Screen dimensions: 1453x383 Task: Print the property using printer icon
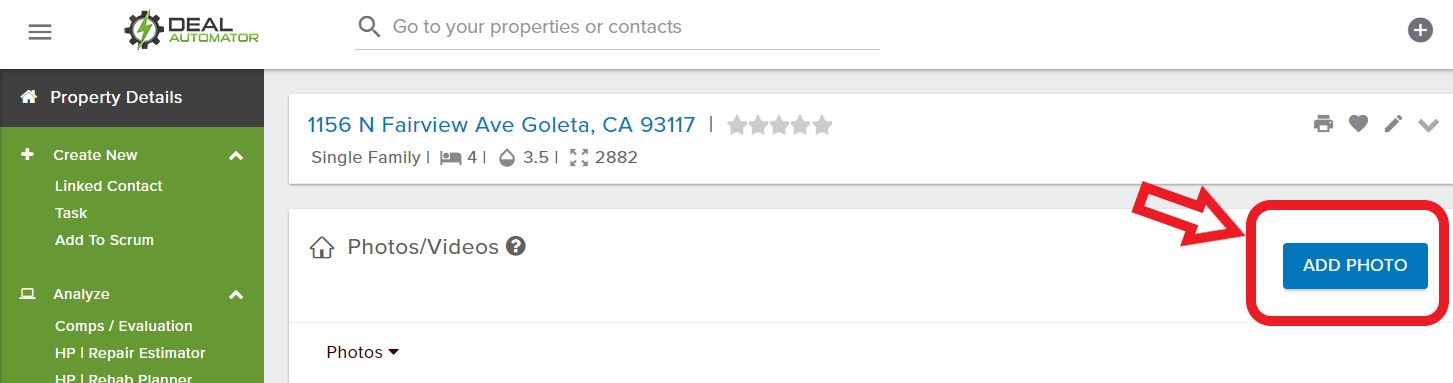1324,124
